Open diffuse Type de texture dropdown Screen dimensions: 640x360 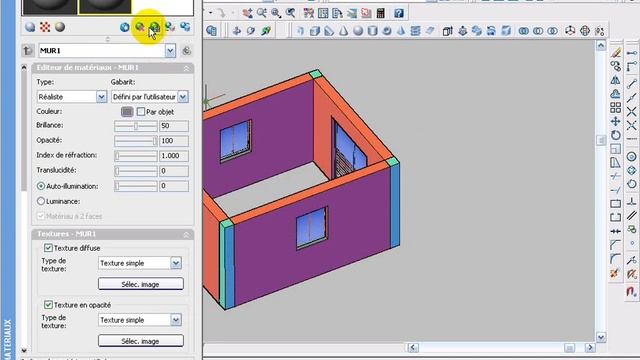176,263
